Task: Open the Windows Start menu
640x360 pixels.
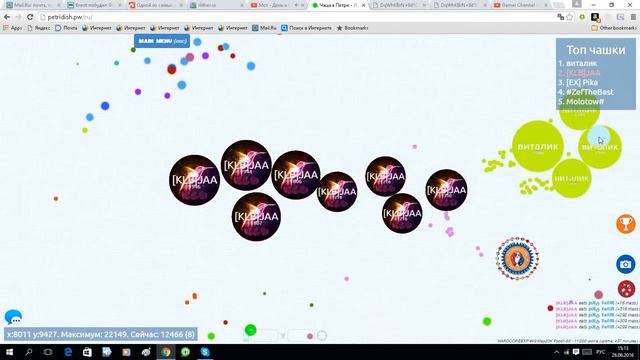Action: tap(9, 352)
